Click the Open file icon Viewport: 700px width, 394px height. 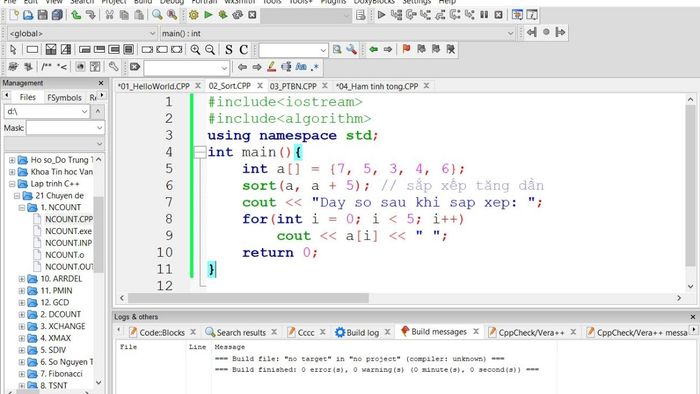pyautogui.click(x=28, y=15)
